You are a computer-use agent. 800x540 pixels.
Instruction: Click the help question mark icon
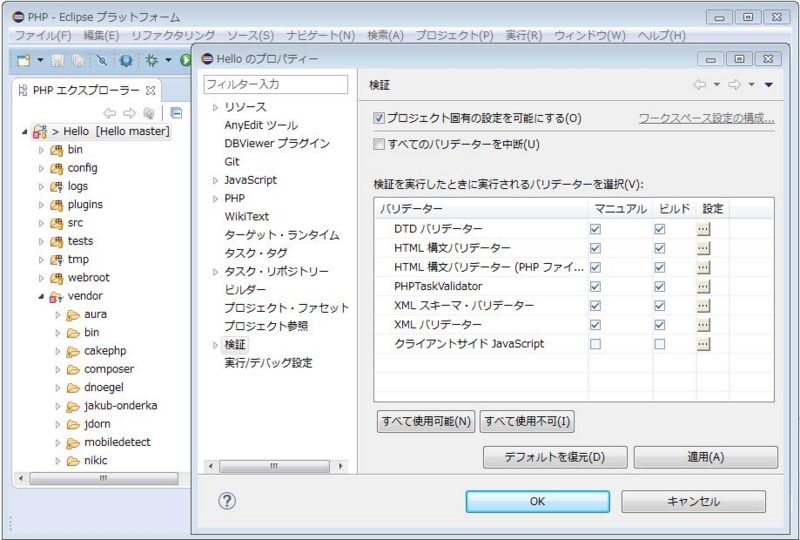(227, 501)
